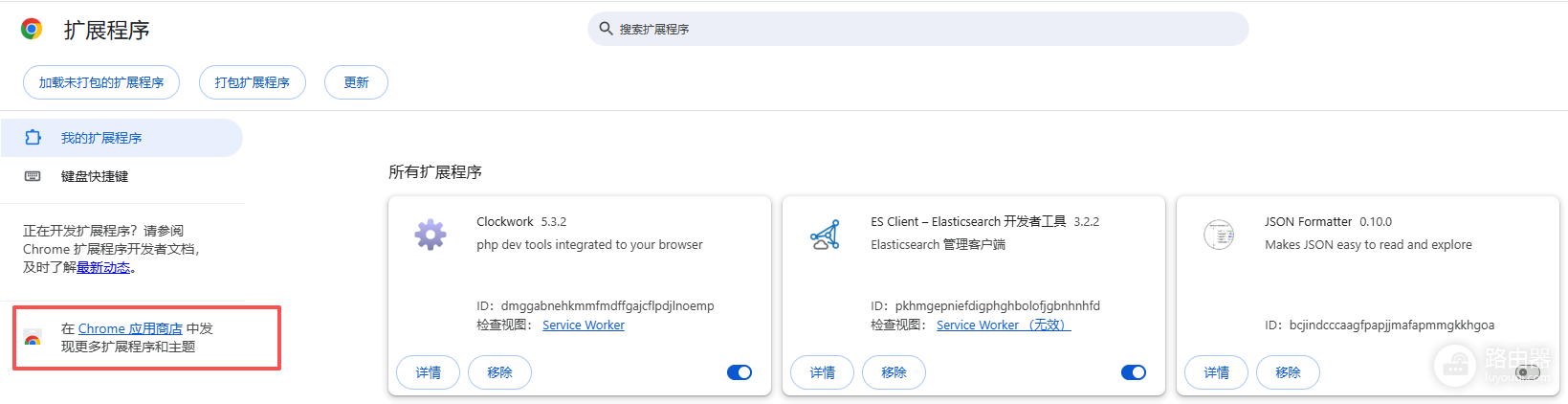
Task: Focus the 搜索扩展程序 search field
Action: pos(918,29)
